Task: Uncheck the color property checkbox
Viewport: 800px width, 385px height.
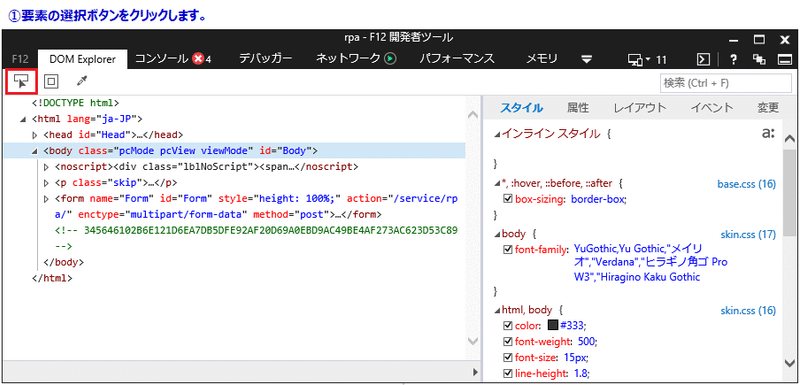Action: point(508,325)
